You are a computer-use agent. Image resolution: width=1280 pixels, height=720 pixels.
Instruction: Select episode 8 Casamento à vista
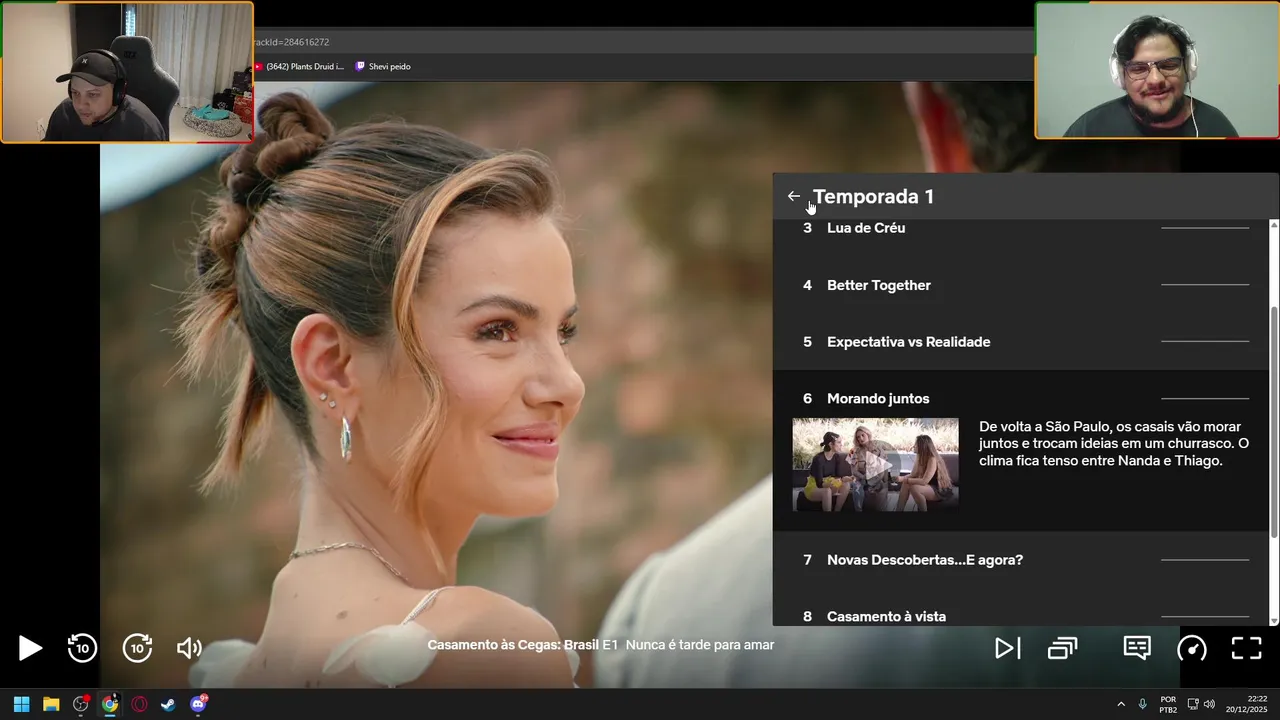click(x=1020, y=612)
